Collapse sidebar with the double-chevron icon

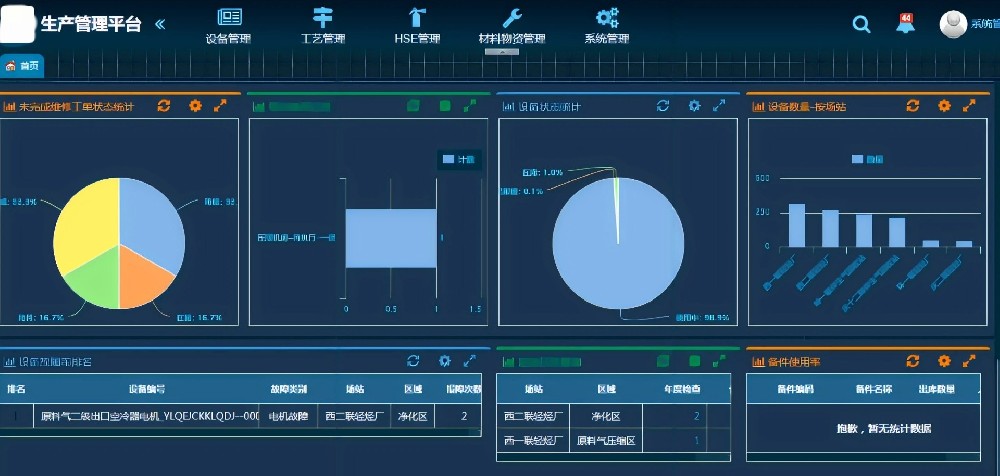(x=160, y=24)
